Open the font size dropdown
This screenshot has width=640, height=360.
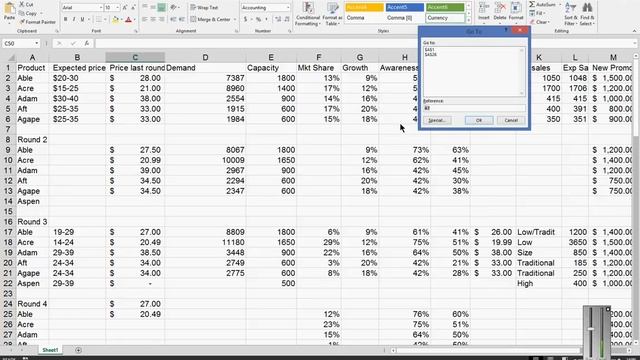pyautogui.click(x=118, y=8)
